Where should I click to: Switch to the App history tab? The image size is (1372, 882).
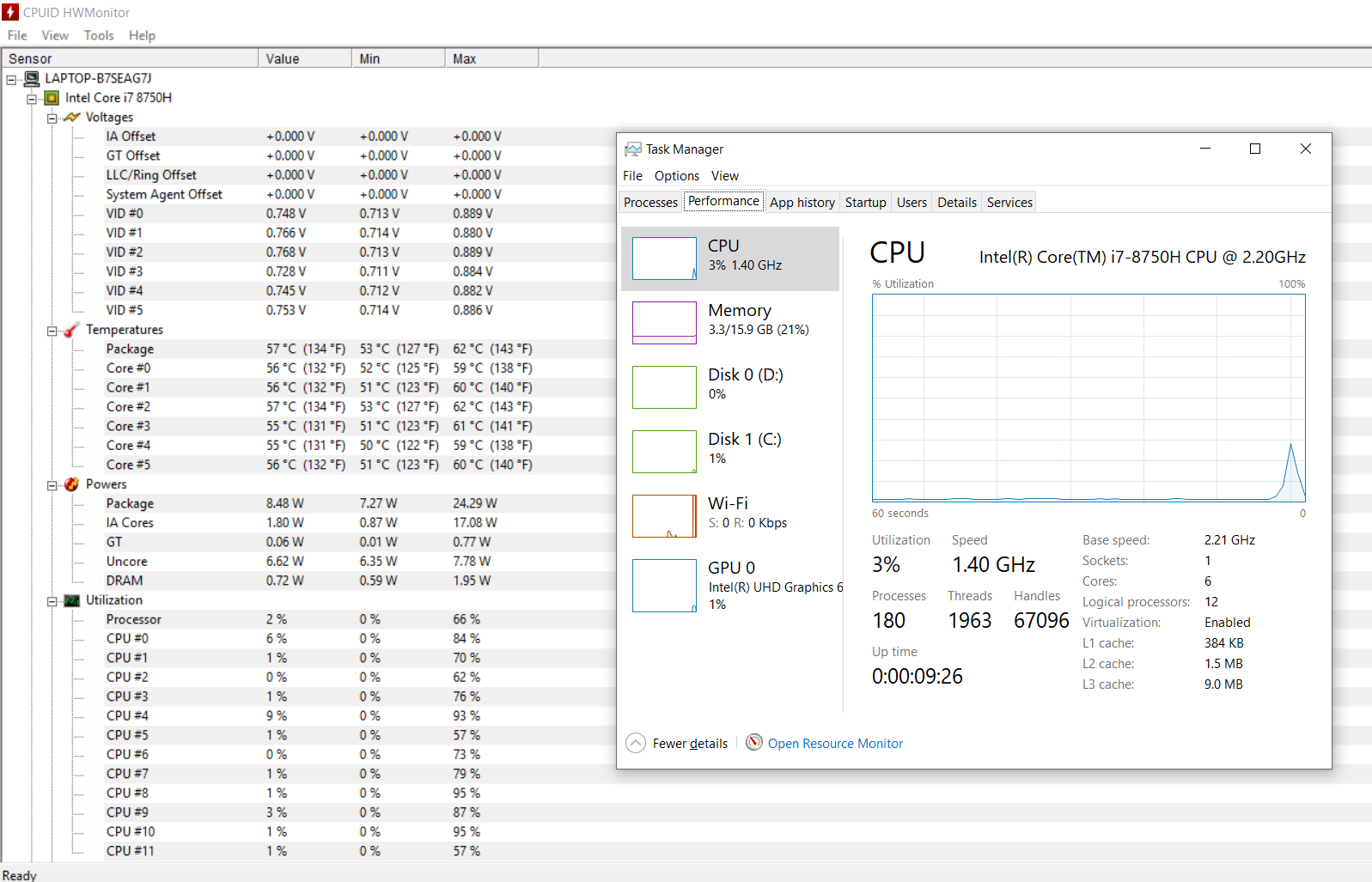(x=802, y=203)
